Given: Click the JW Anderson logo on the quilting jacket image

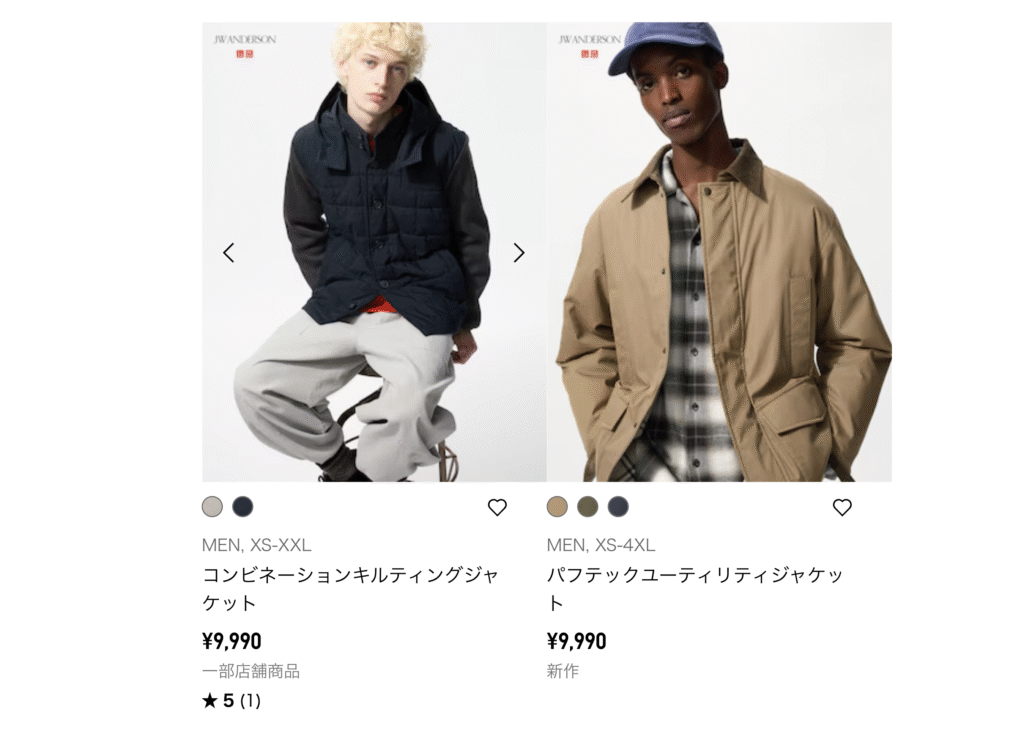Looking at the screenshot, I should click(x=245, y=46).
